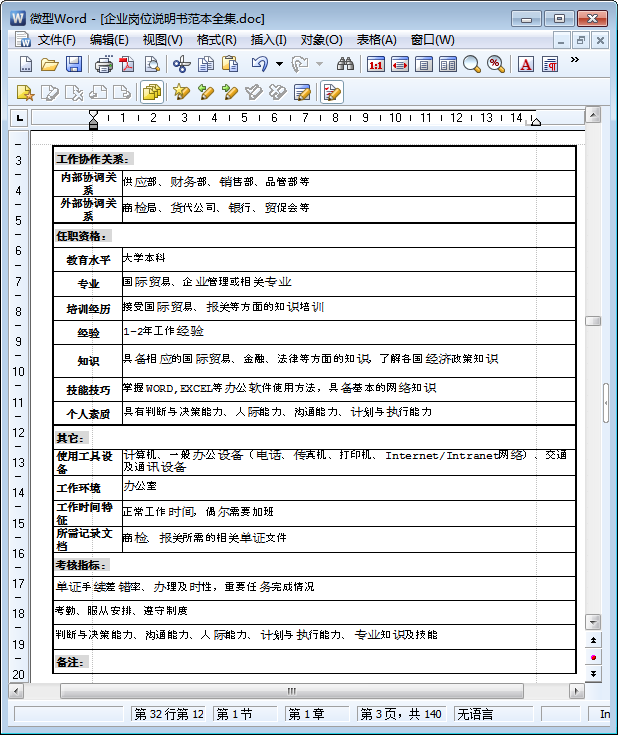This screenshot has height=735, width=618.
Task: Click page indicator 第3页，共140
Action: (x=401, y=714)
